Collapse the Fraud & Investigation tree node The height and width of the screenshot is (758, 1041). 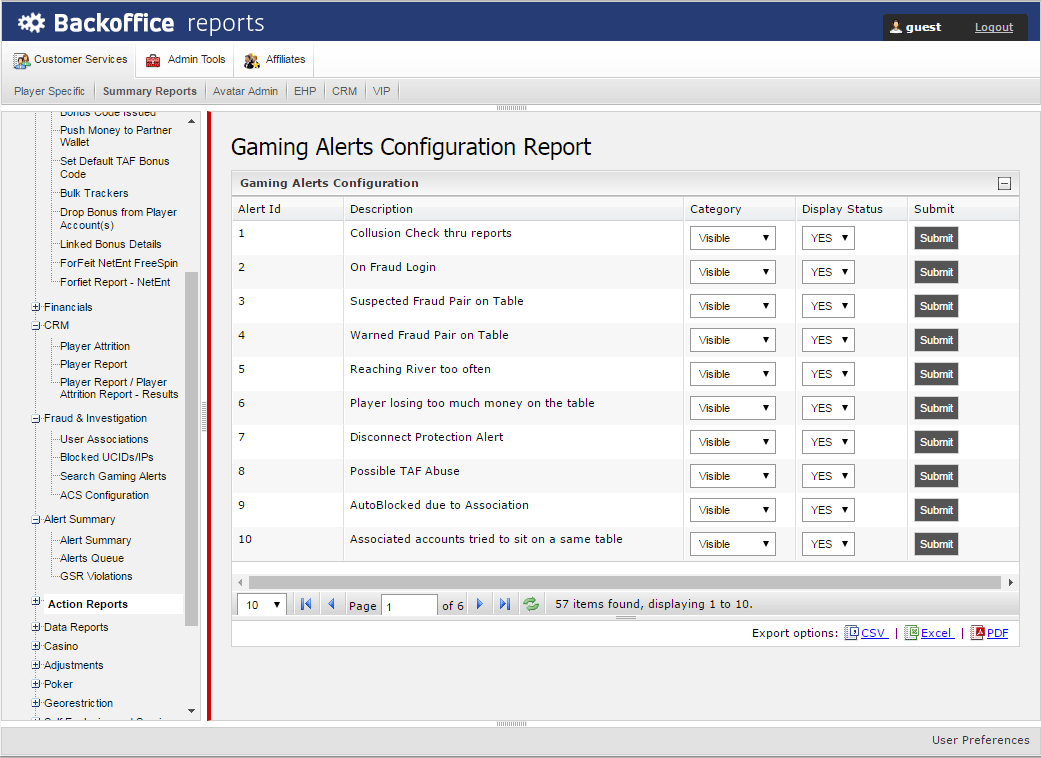pos(37,418)
